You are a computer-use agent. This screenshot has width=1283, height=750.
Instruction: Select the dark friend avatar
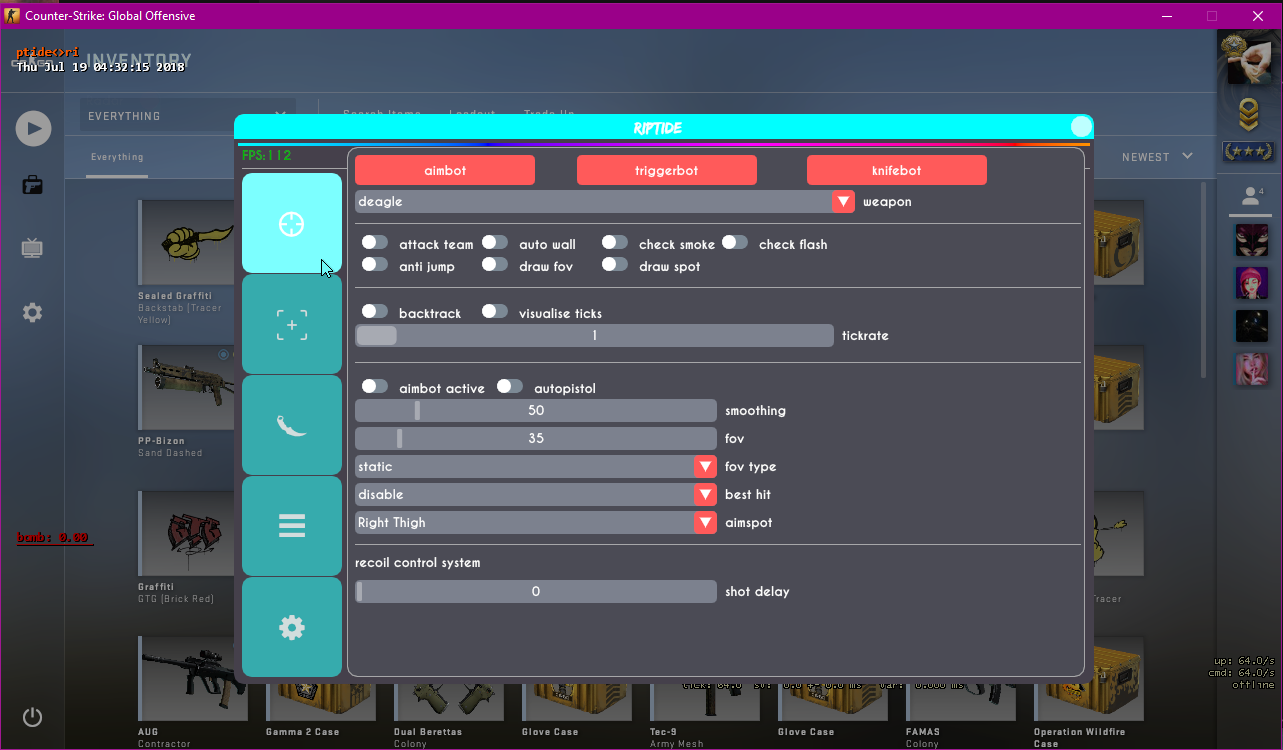(1252, 326)
